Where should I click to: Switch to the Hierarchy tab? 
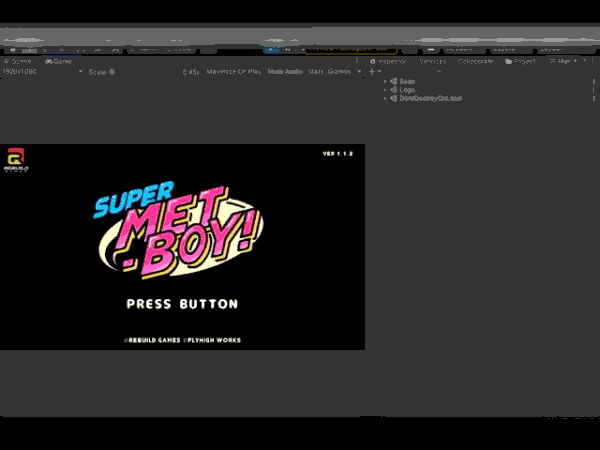tap(563, 61)
